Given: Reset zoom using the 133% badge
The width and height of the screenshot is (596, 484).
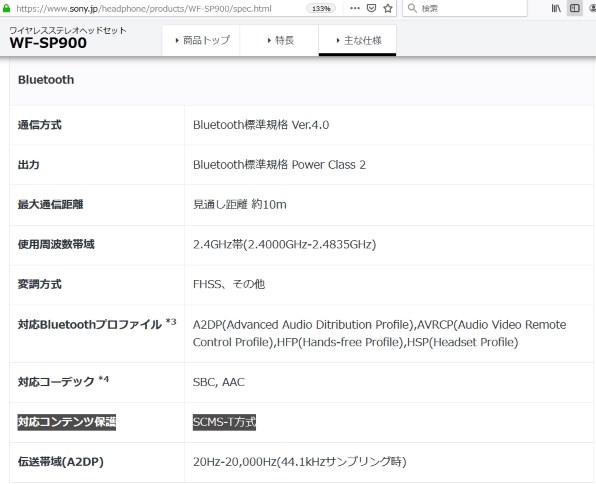Looking at the screenshot, I should point(321,8).
